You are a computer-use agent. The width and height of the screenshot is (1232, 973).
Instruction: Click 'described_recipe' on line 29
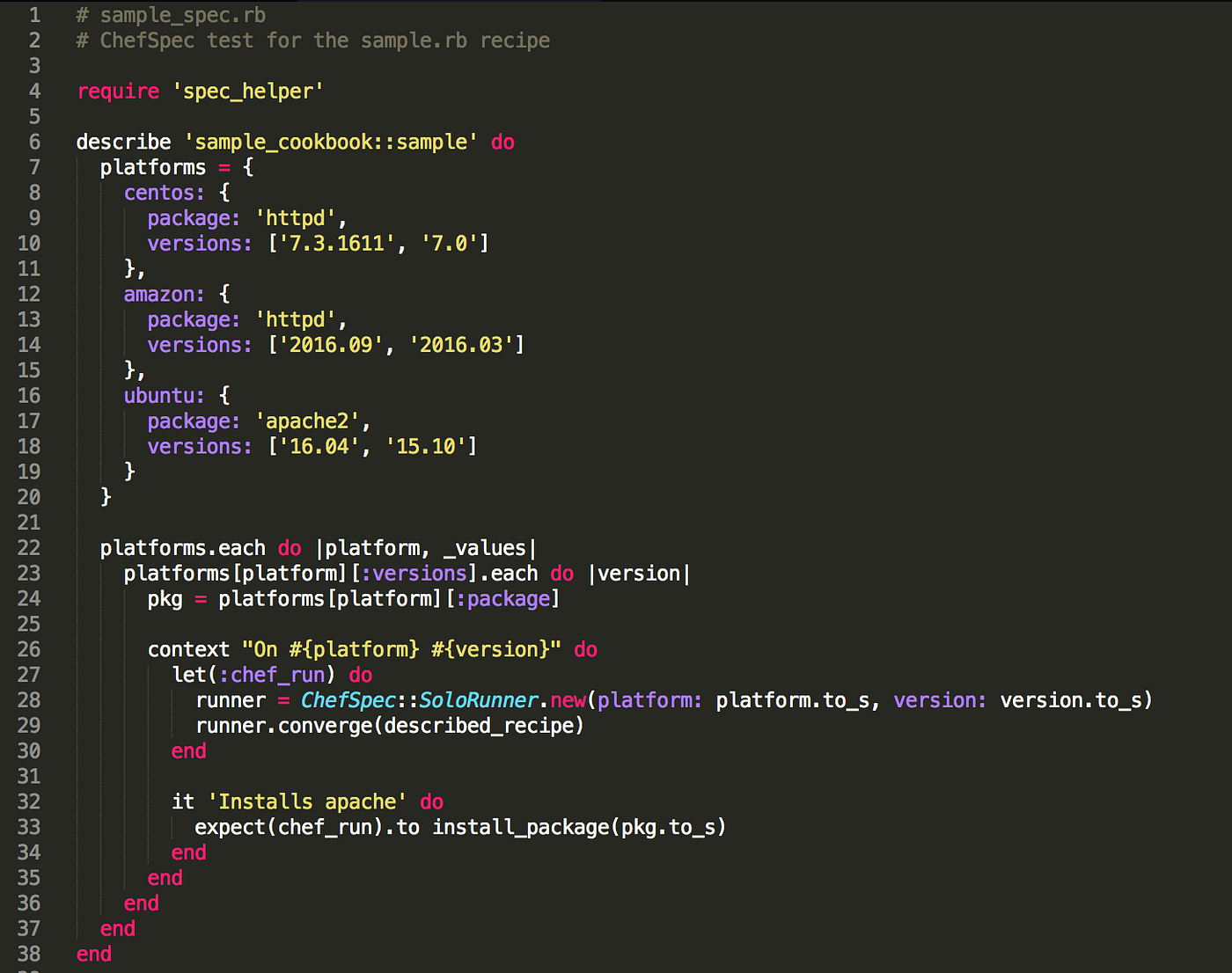[x=479, y=726]
